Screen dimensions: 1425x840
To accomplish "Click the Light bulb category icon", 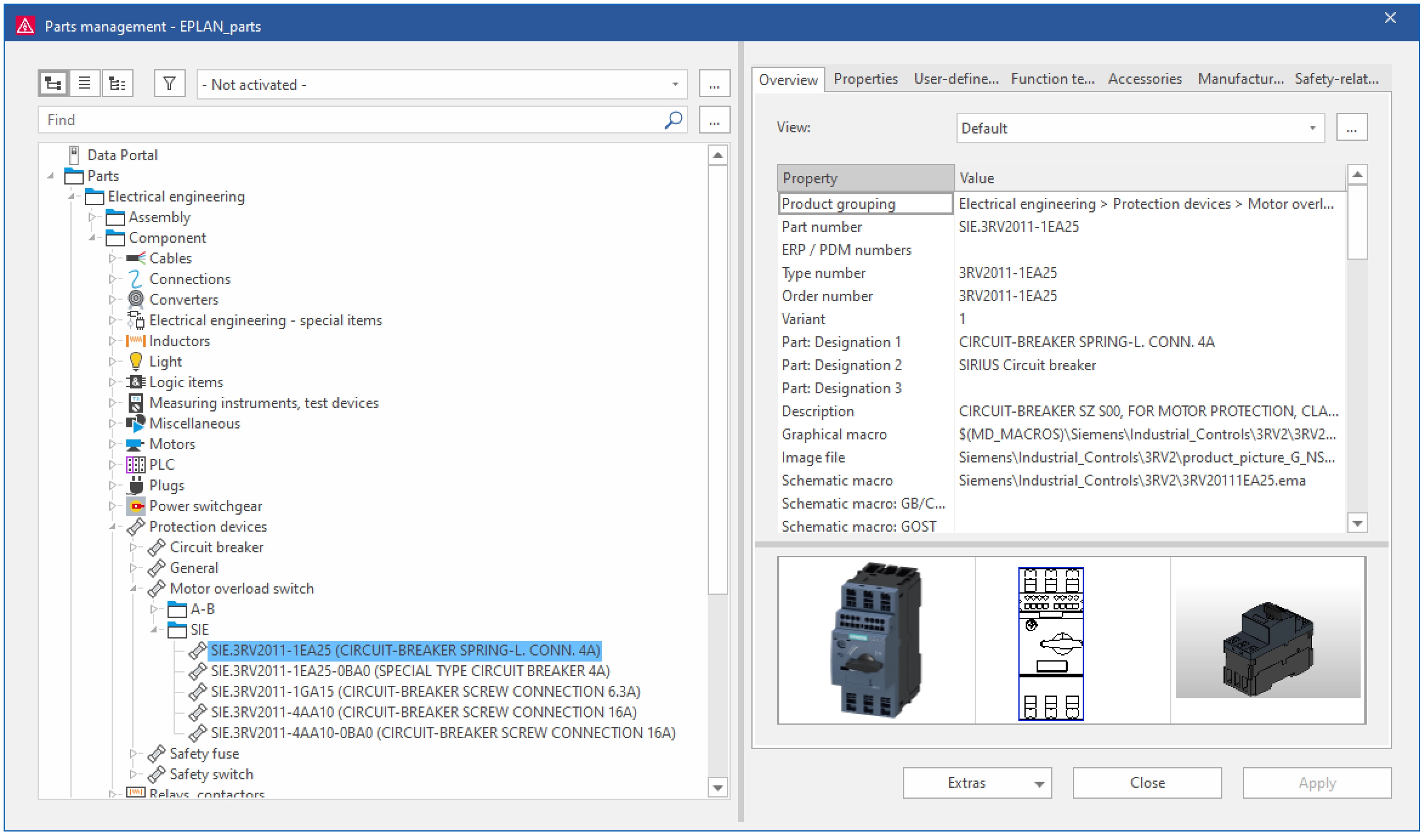I will tap(136, 362).
